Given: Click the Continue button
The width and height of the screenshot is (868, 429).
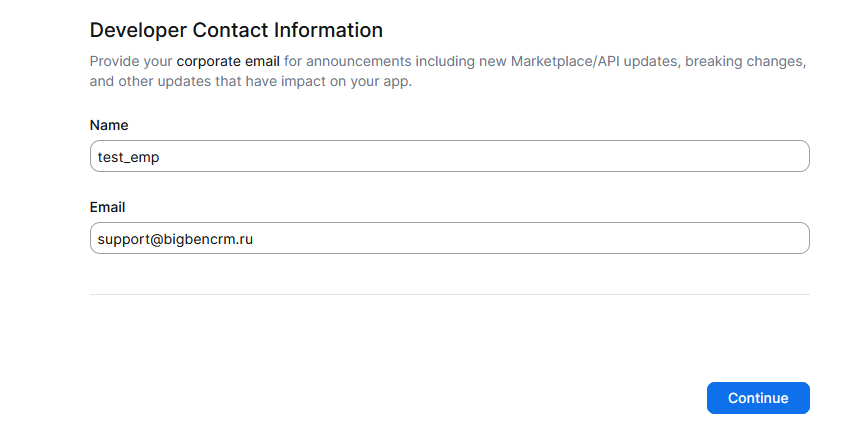Looking at the screenshot, I should coord(758,398).
